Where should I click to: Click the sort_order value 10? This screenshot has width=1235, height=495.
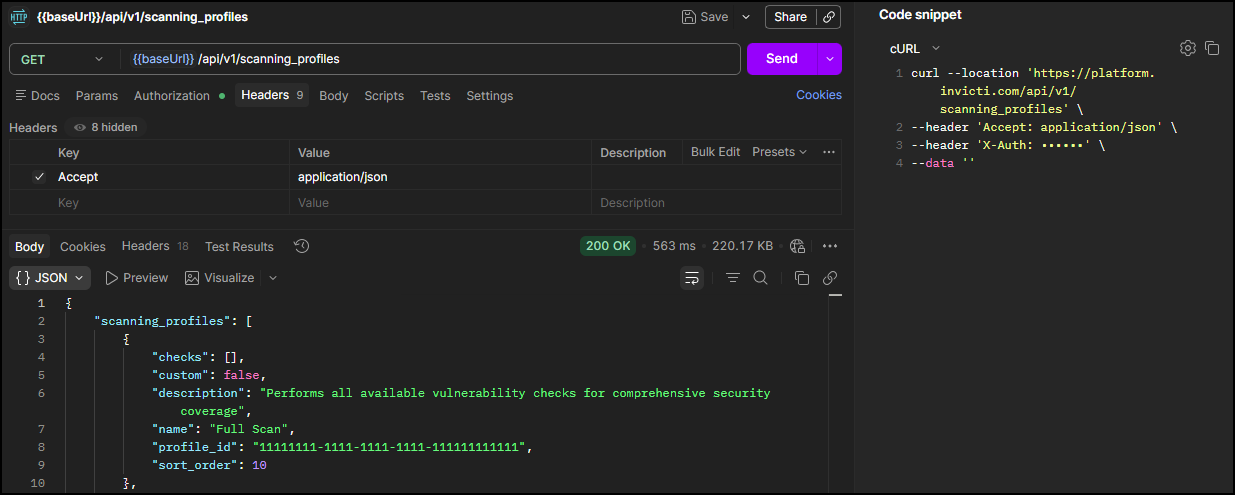(259, 465)
